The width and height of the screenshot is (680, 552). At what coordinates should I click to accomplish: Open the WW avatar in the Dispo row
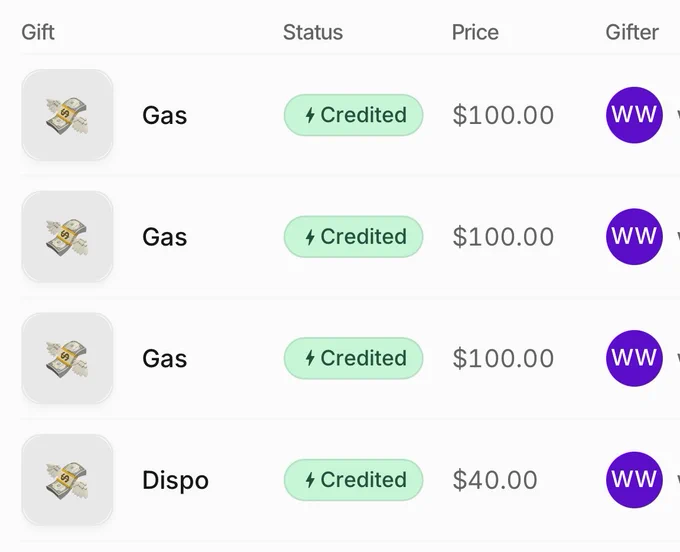tap(634, 480)
